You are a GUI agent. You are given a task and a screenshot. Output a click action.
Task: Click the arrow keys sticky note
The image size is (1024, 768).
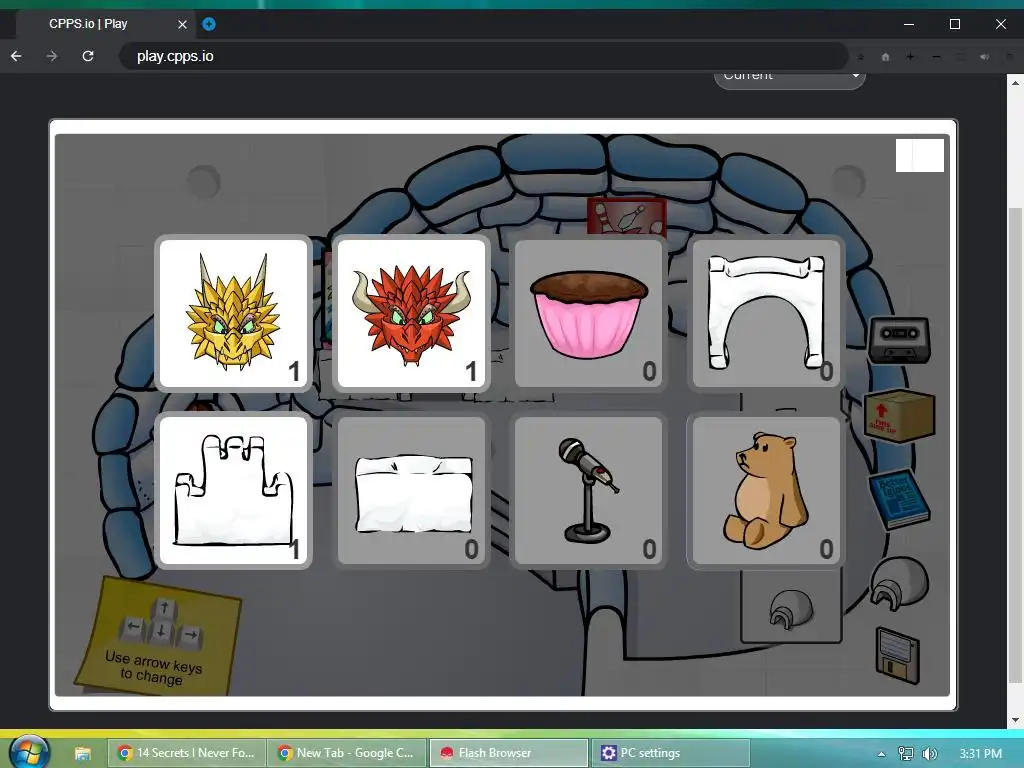[157, 637]
